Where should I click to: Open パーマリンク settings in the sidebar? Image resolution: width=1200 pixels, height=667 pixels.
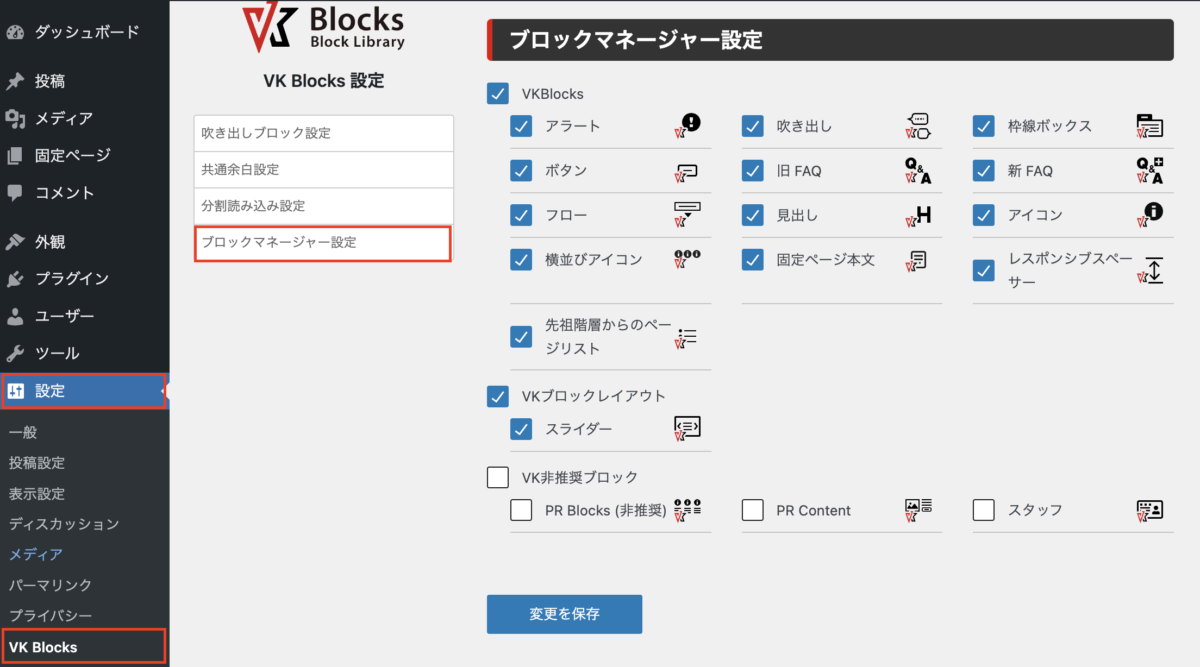point(52,585)
